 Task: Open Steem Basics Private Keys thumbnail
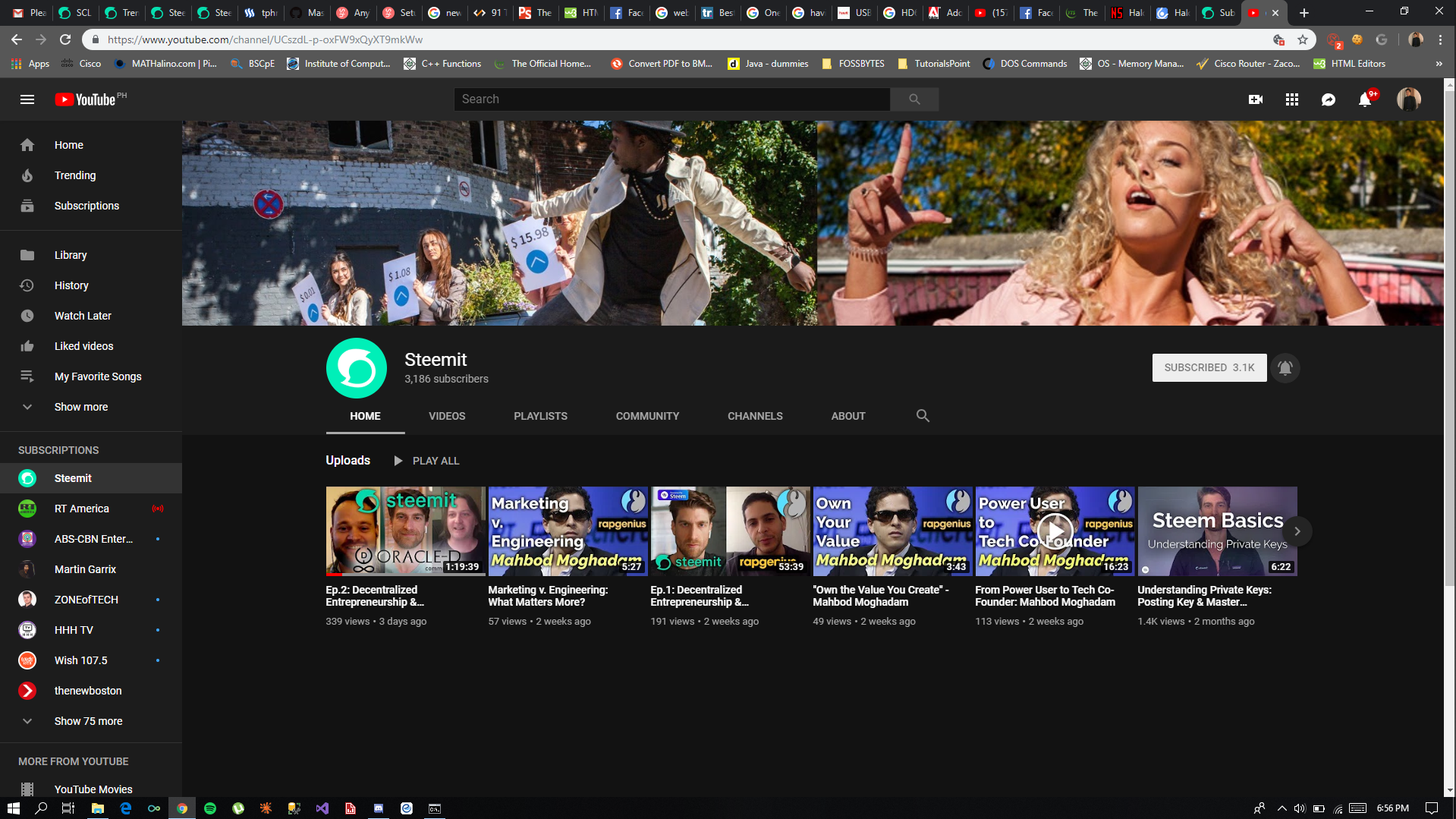1217,531
